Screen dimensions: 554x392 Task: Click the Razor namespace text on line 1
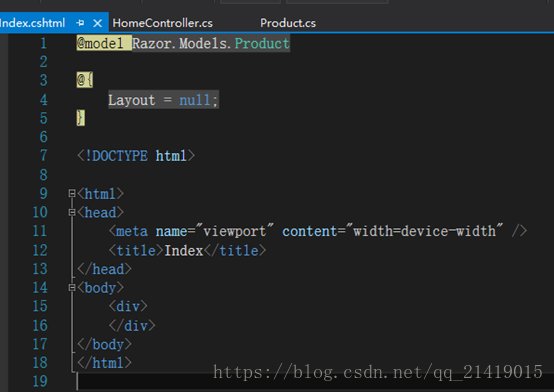pos(152,43)
